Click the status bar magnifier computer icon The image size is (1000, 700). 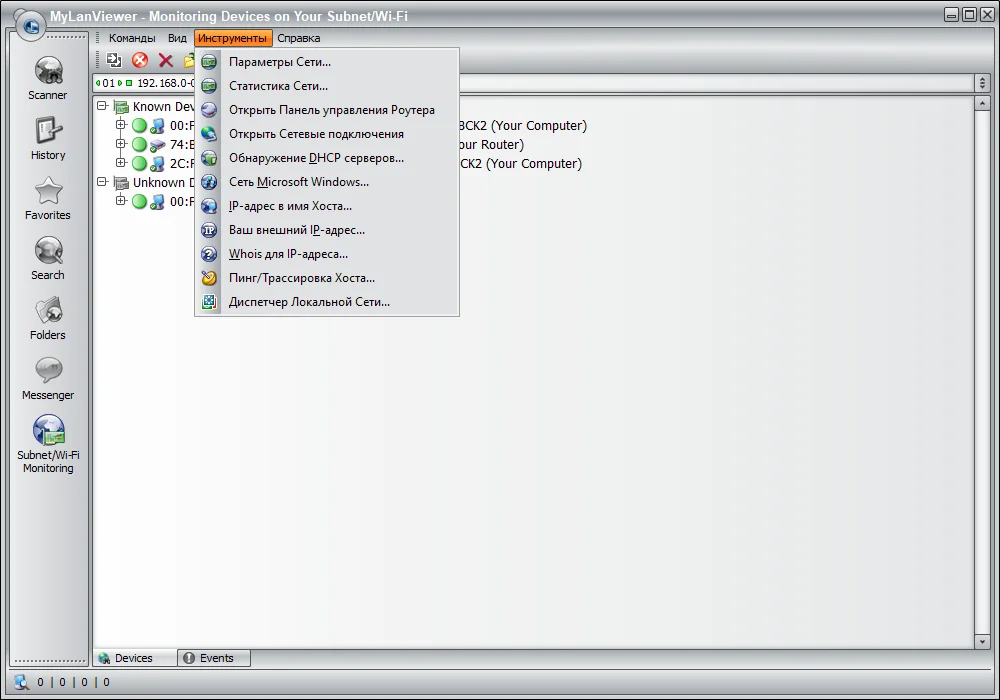[x=22, y=682]
